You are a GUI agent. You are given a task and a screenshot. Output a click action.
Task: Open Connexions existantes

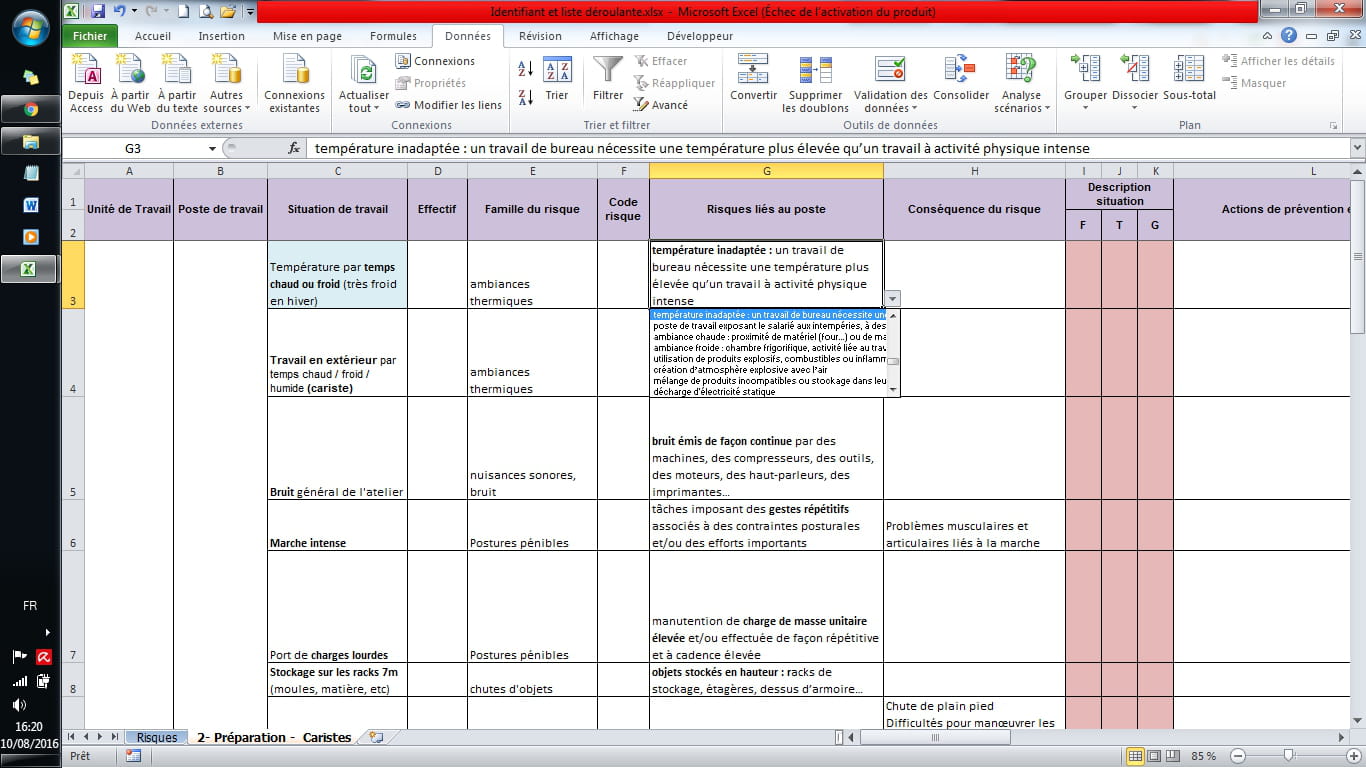point(294,84)
